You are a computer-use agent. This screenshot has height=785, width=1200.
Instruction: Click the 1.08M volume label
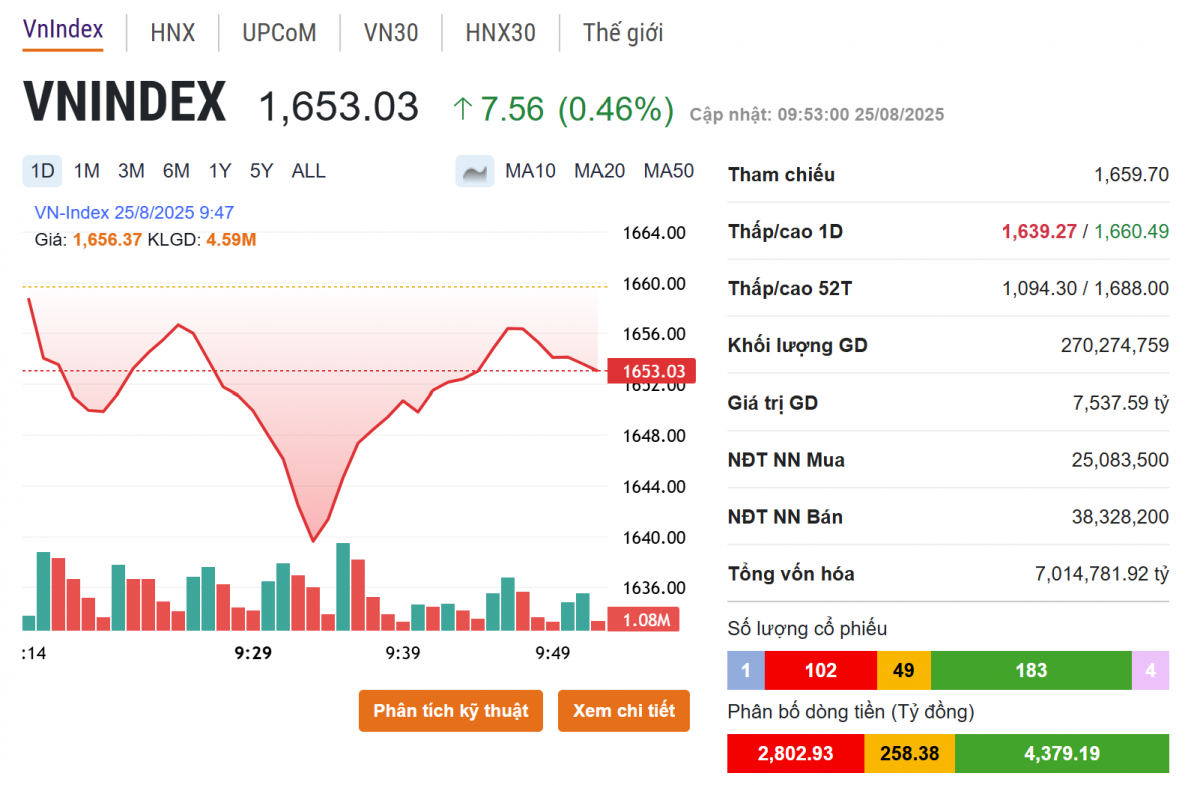(645, 620)
